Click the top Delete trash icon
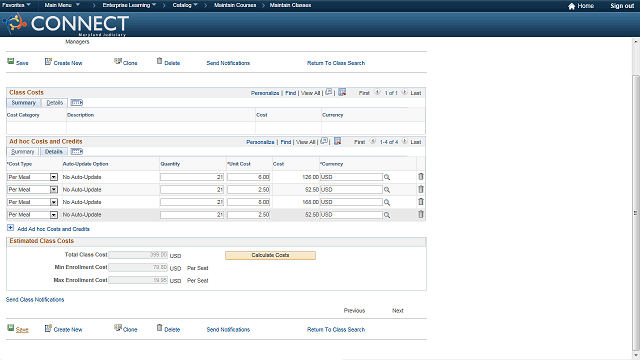This screenshot has width=640, height=360. point(160,61)
